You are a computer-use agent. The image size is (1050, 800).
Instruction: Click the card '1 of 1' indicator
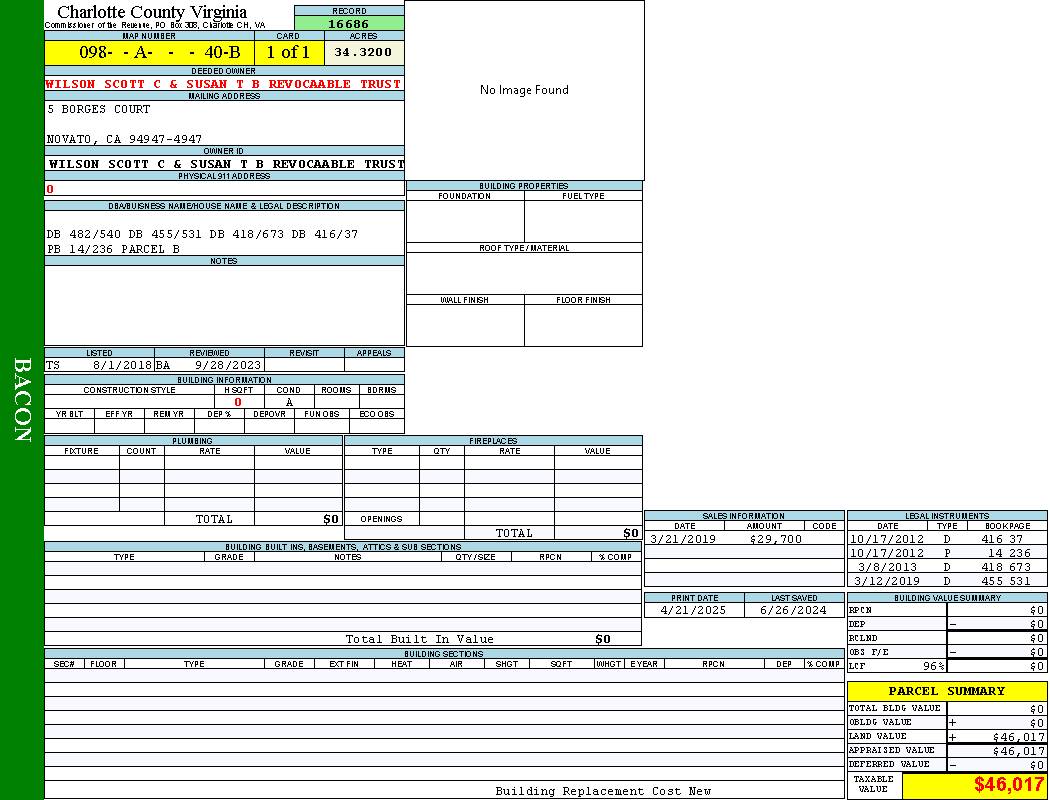288,52
